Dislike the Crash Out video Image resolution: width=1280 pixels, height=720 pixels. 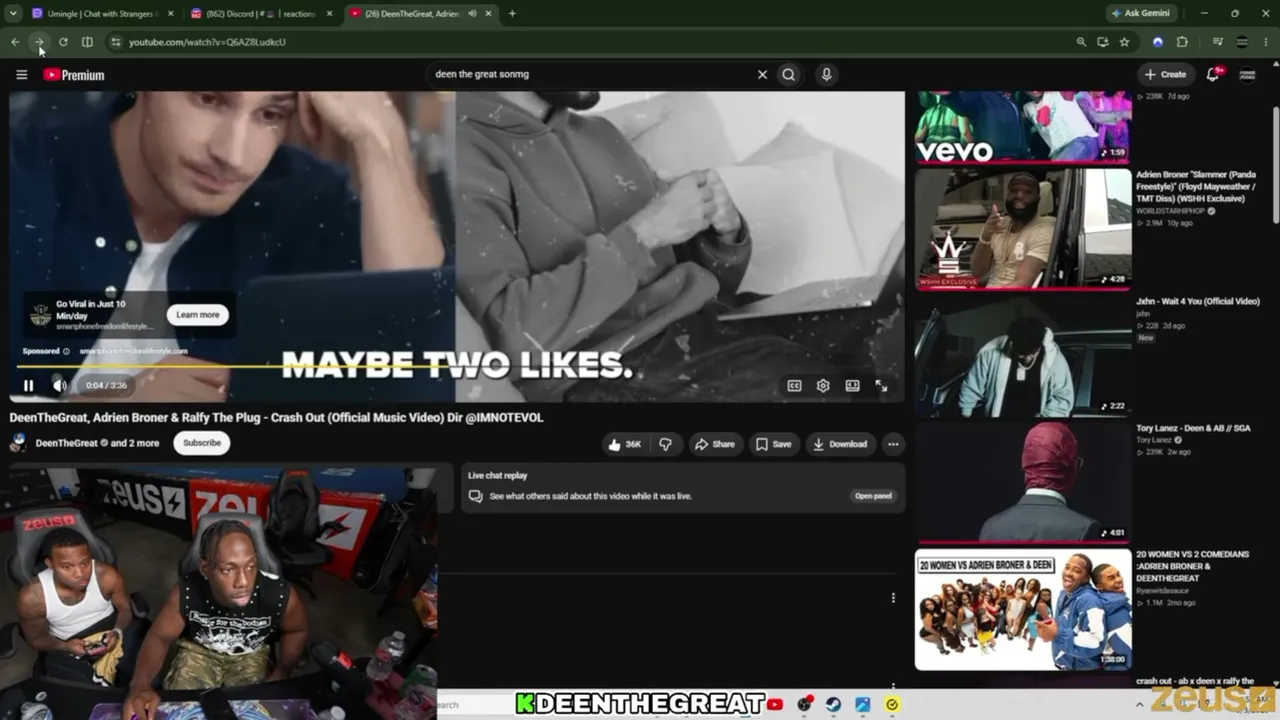click(665, 444)
